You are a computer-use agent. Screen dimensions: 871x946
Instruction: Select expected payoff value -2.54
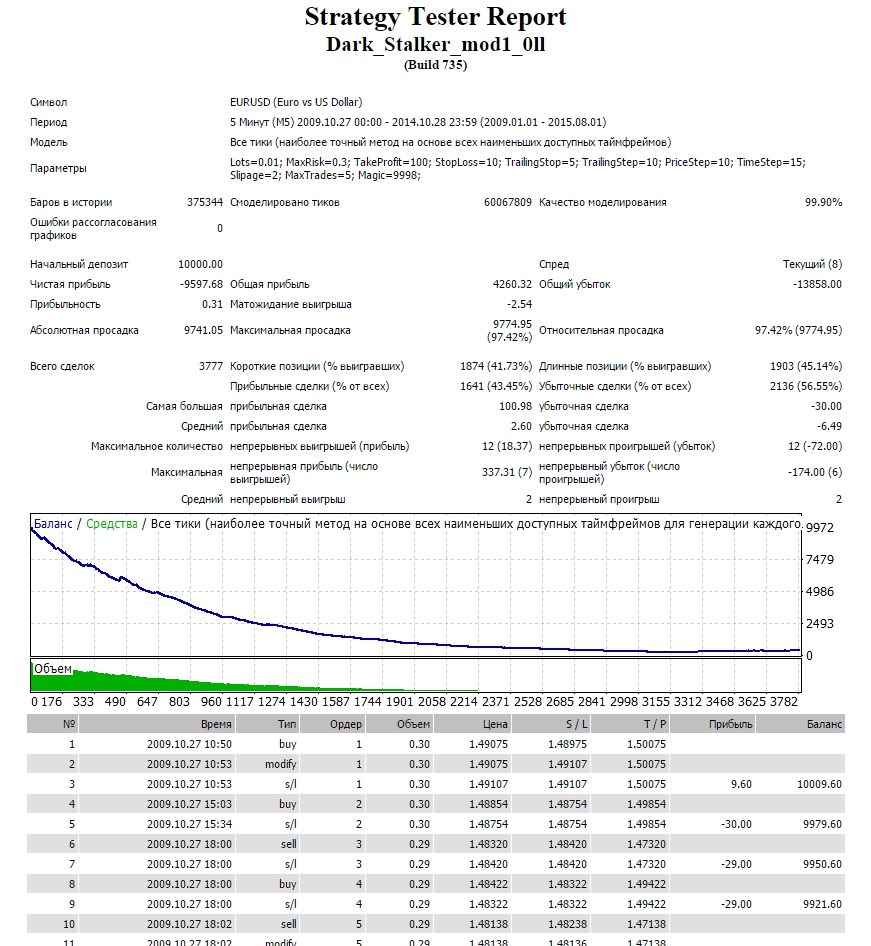pos(519,305)
